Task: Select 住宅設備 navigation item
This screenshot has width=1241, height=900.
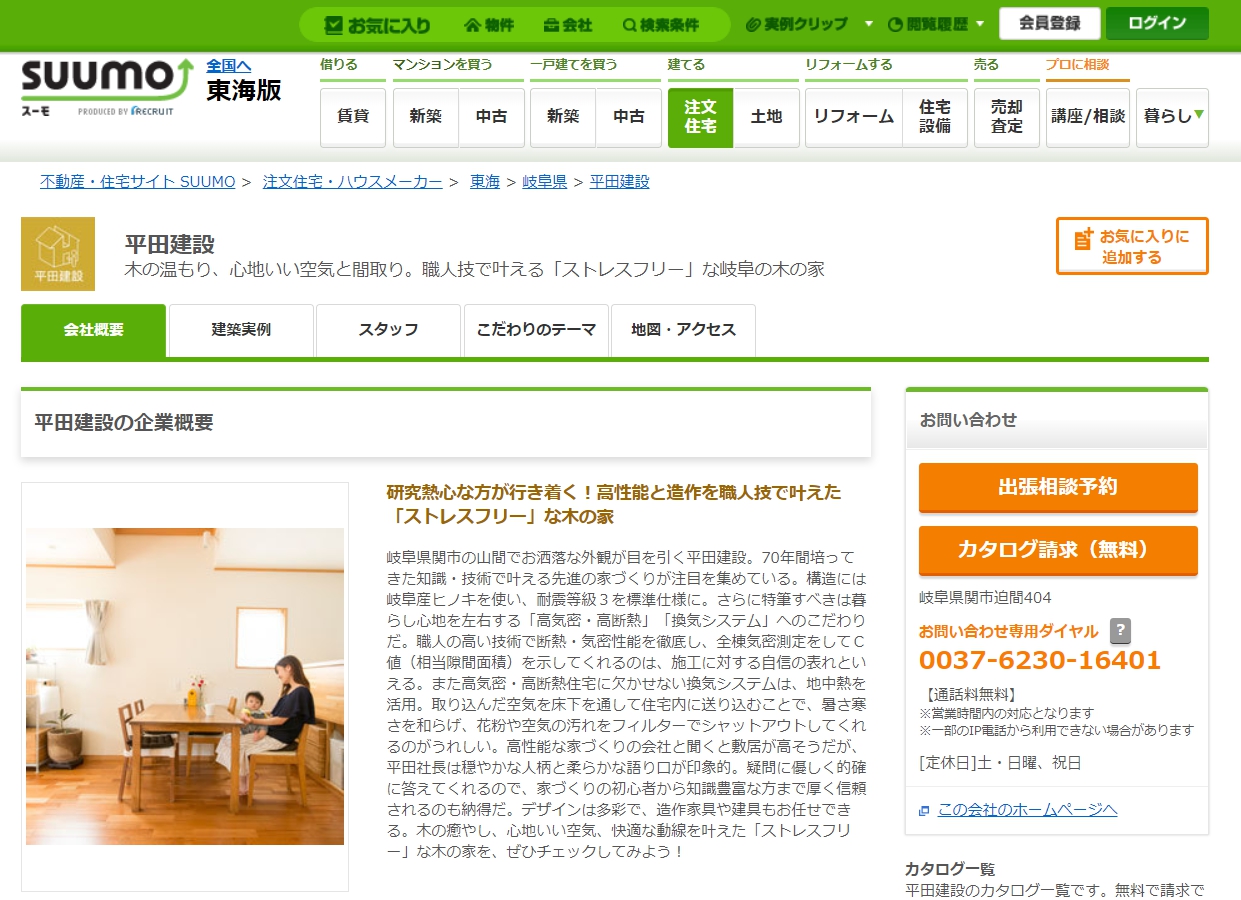Action: coord(935,117)
